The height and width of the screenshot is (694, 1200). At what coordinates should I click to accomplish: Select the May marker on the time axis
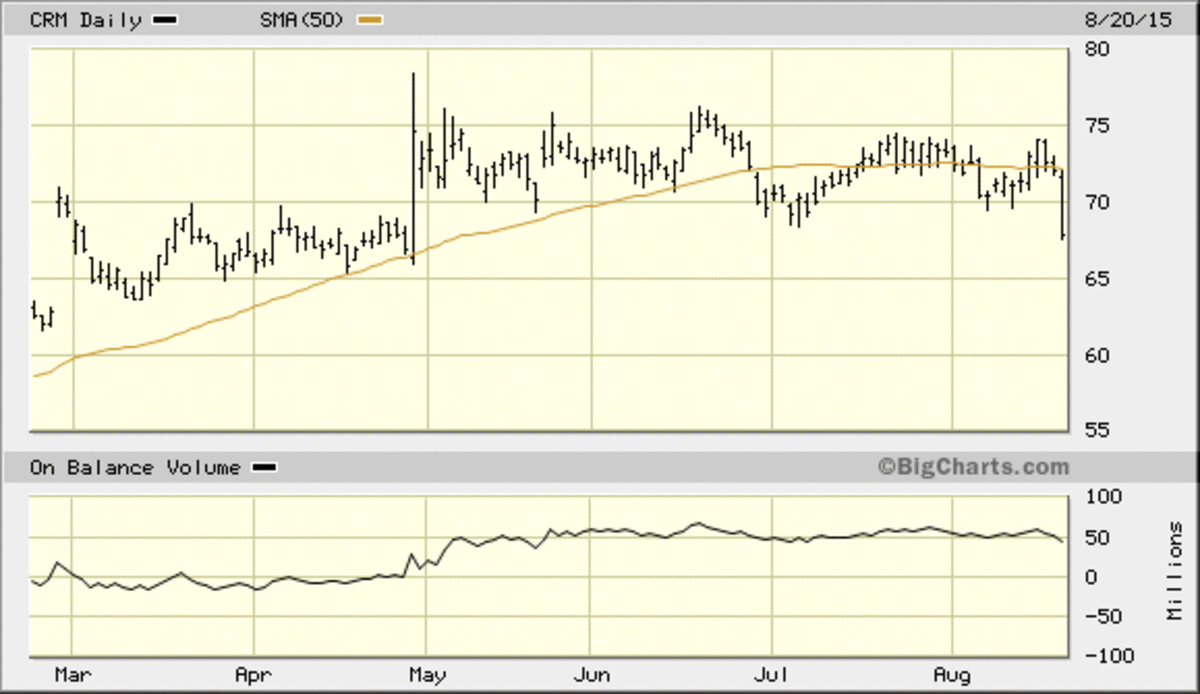(x=427, y=676)
